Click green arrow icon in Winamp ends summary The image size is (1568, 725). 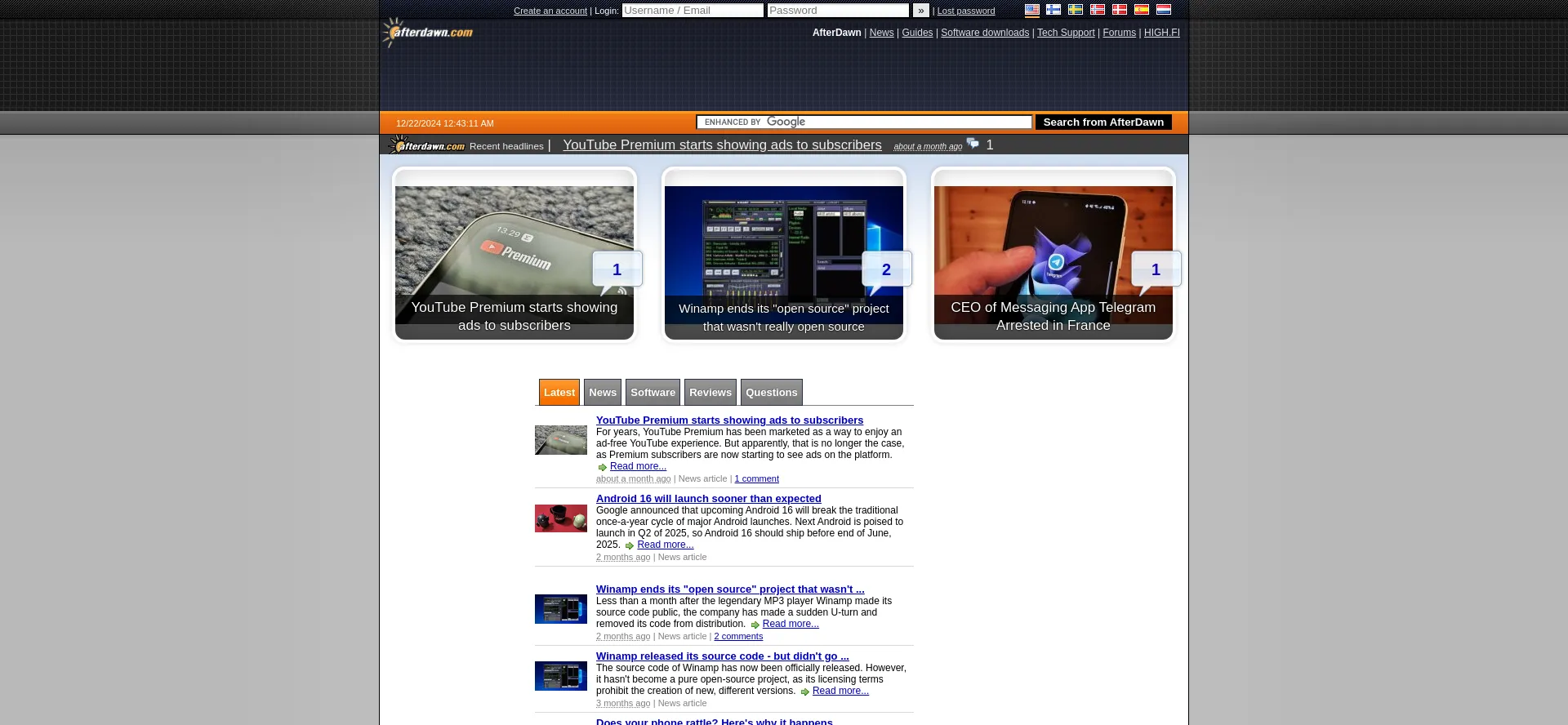(x=755, y=625)
